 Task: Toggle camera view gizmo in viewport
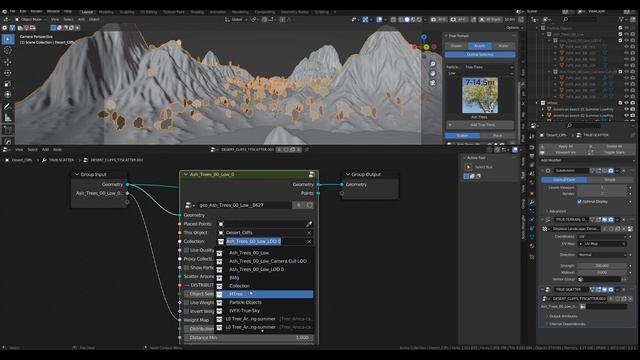[x=433, y=83]
